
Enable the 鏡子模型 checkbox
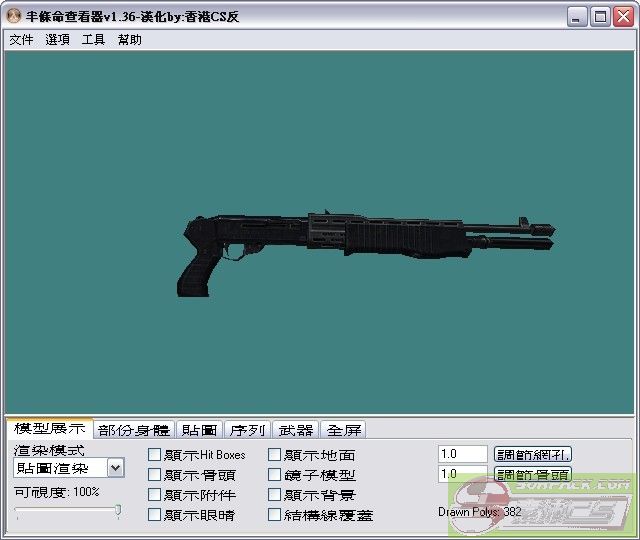[275, 475]
